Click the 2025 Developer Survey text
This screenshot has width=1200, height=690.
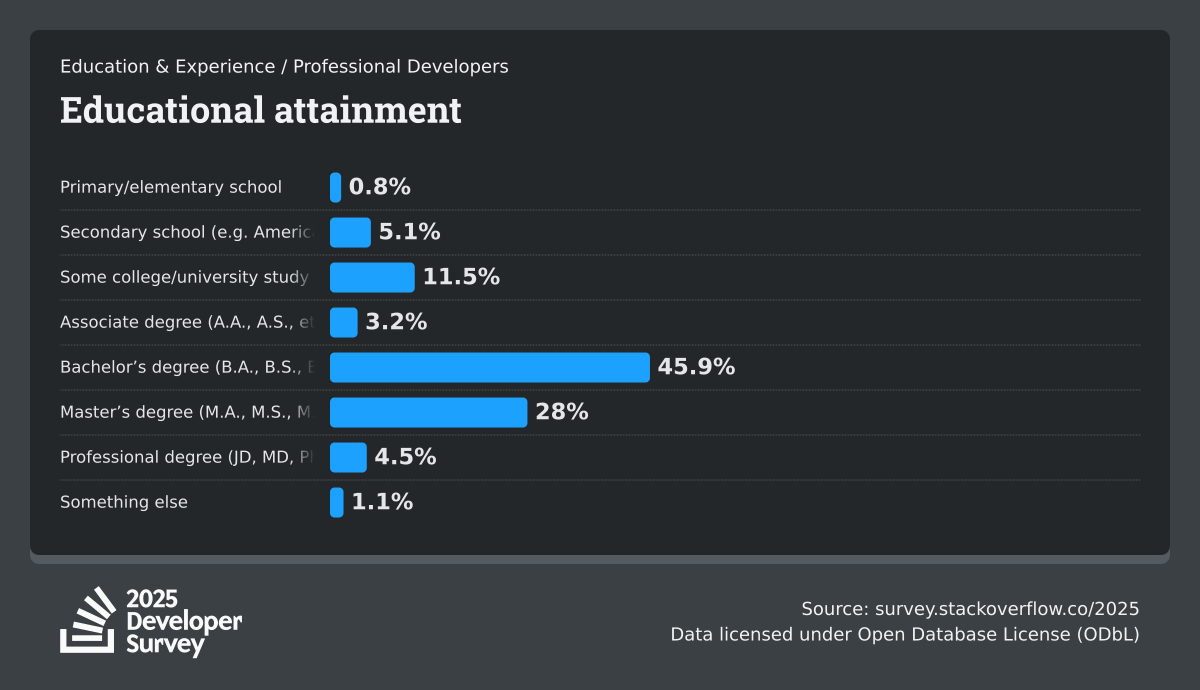click(183, 621)
